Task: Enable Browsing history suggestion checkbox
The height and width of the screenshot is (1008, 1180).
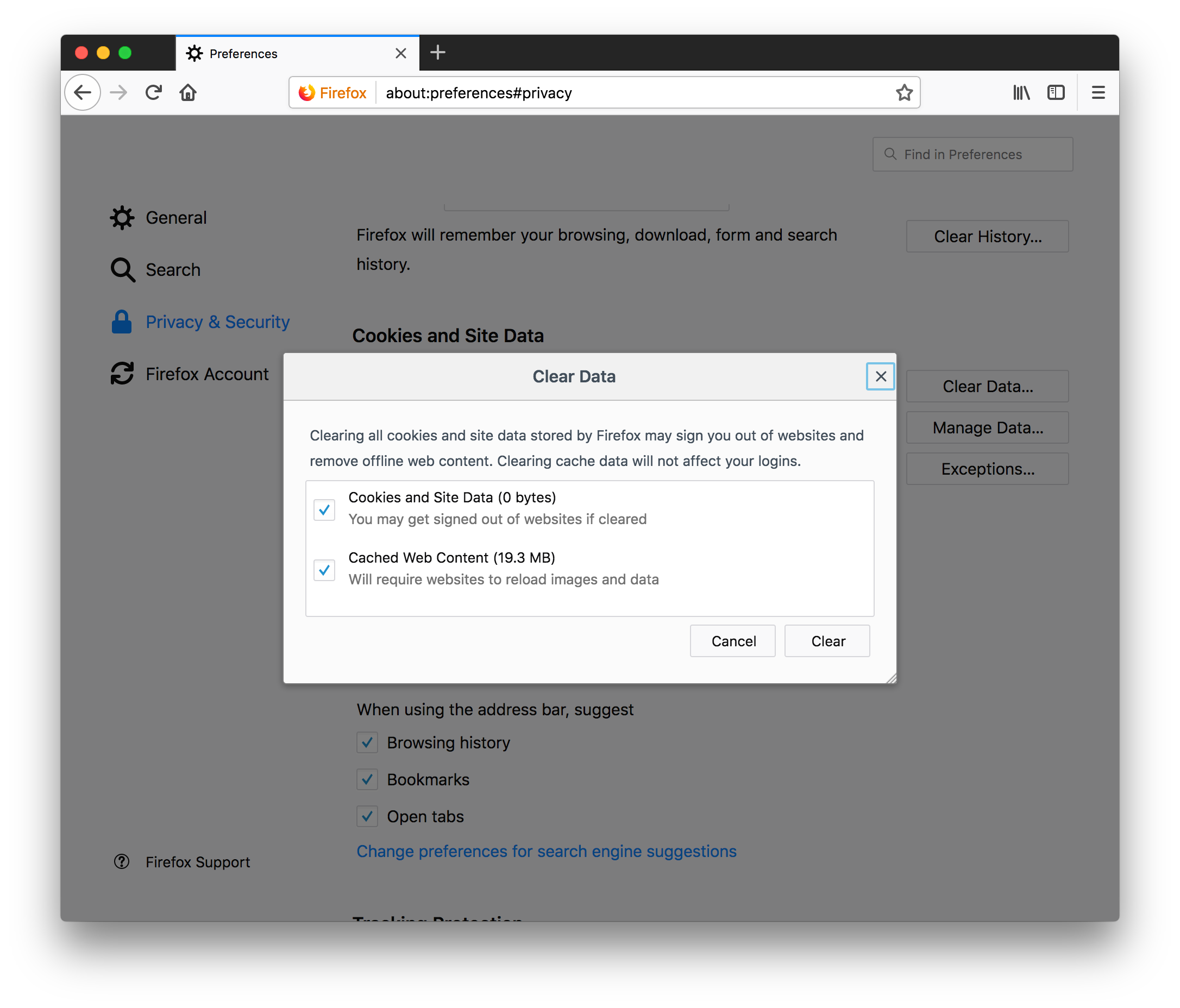Action: [x=367, y=742]
